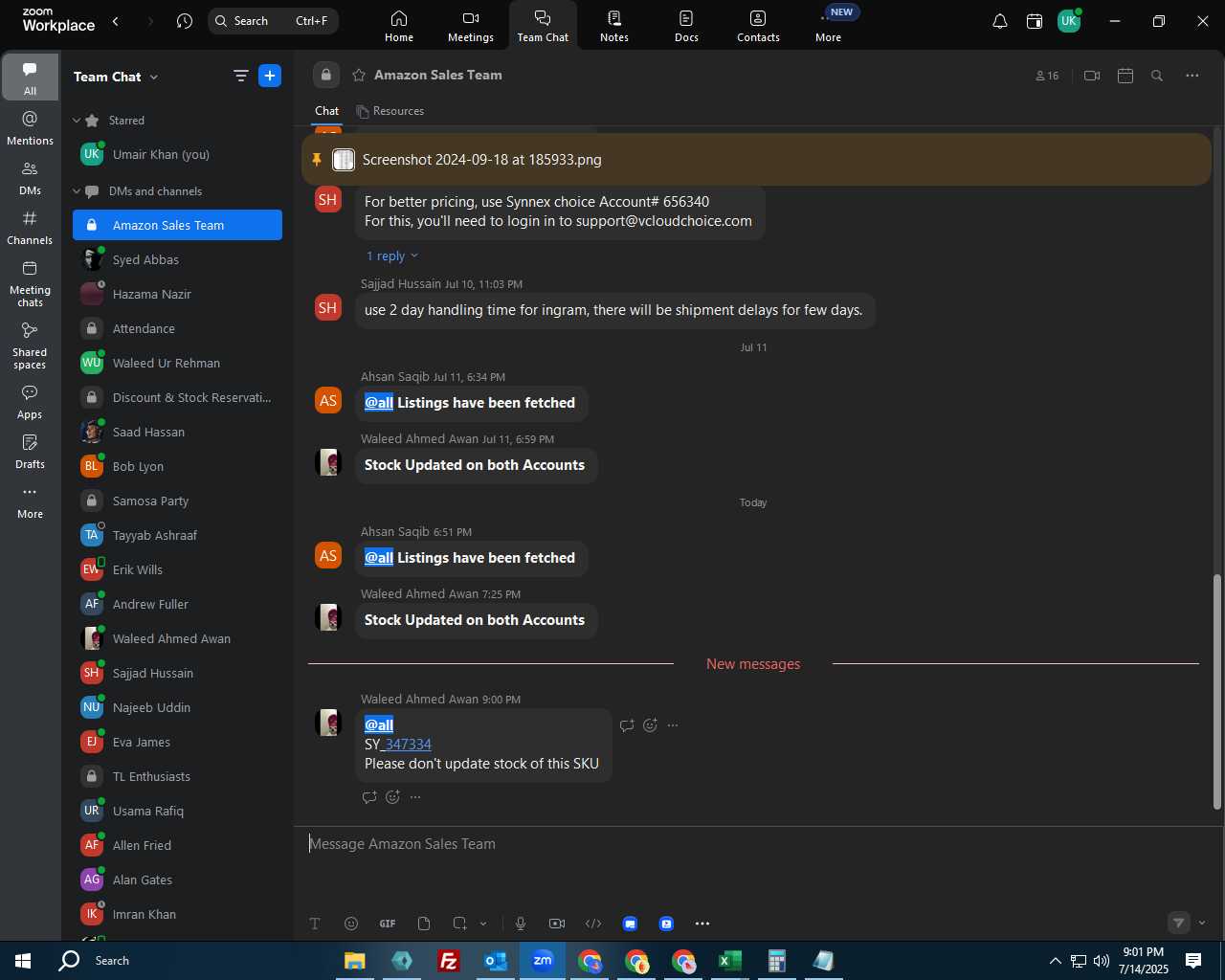Image resolution: width=1225 pixels, height=980 pixels.
Task: Expand the 1 reply thread
Action: tap(392, 256)
